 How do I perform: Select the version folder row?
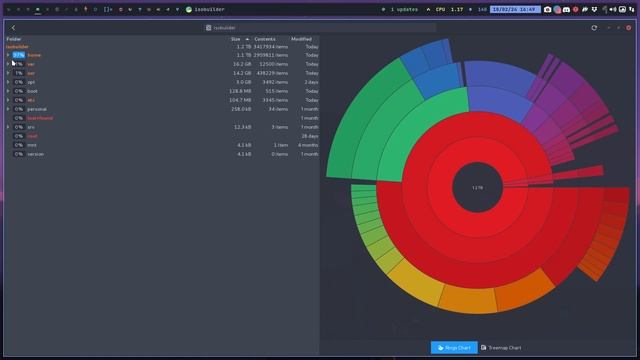point(162,154)
